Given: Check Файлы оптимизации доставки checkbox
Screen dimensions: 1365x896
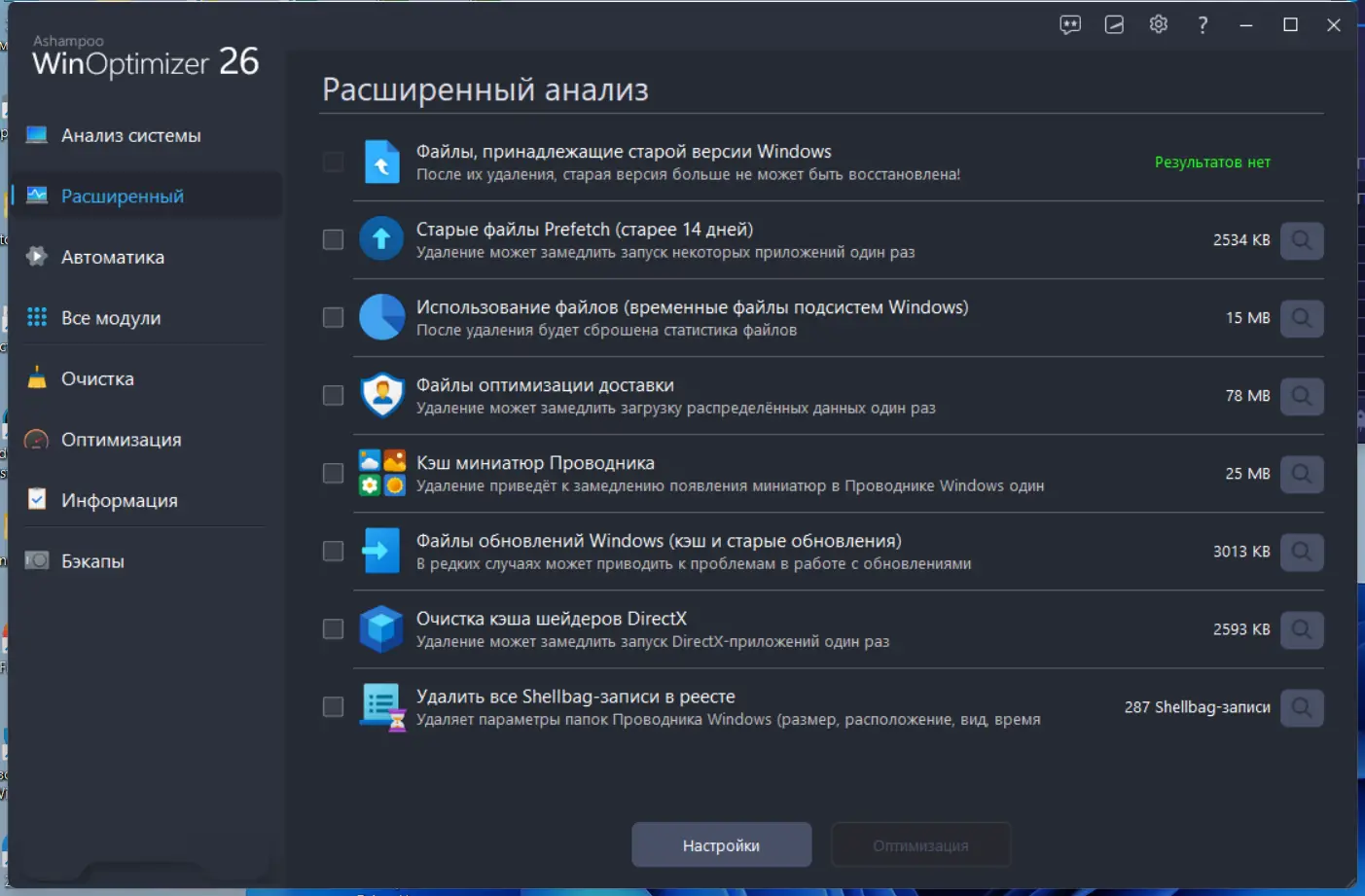Looking at the screenshot, I should (333, 395).
